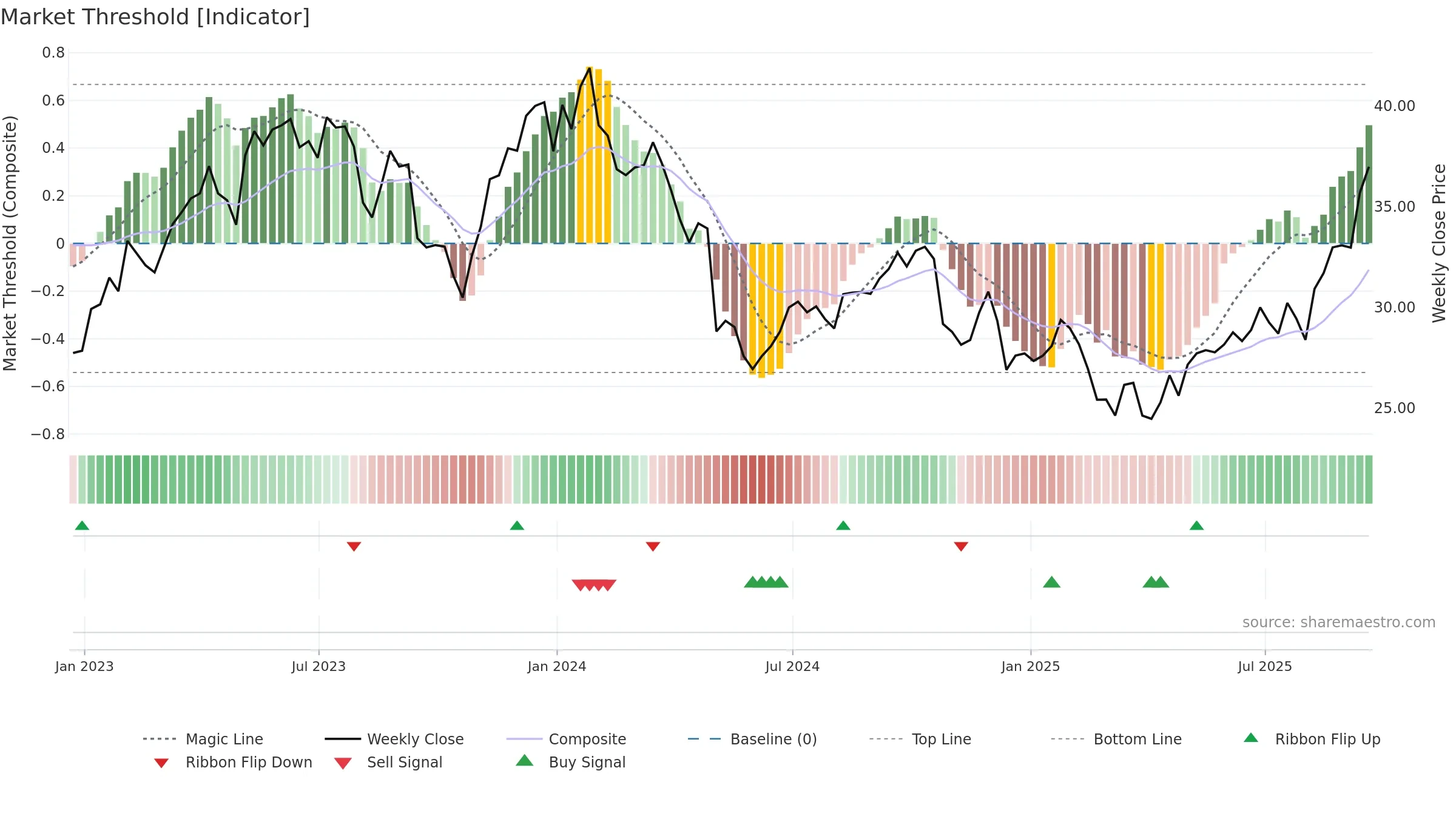Click the Buy Signal marker just after Jan 2025
Image resolution: width=1456 pixels, height=819 pixels.
pos(1051,582)
